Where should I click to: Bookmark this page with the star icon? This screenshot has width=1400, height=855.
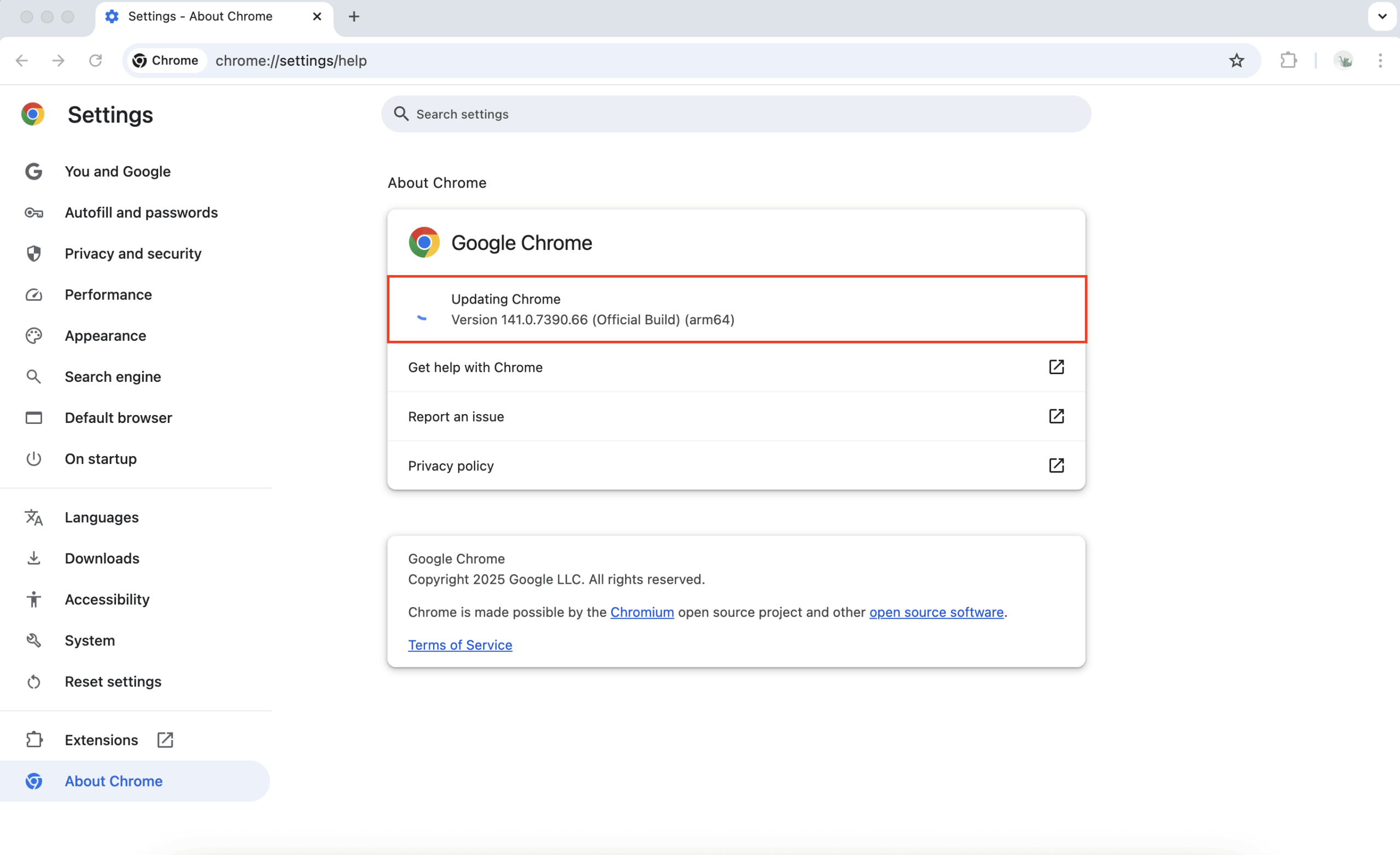click(x=1238, y=60)
